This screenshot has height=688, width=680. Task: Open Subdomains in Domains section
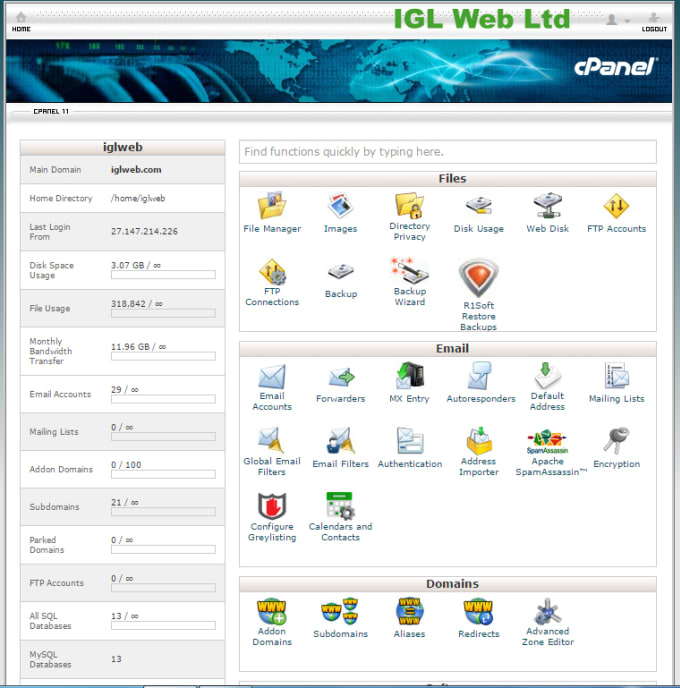tap(340, 618)
